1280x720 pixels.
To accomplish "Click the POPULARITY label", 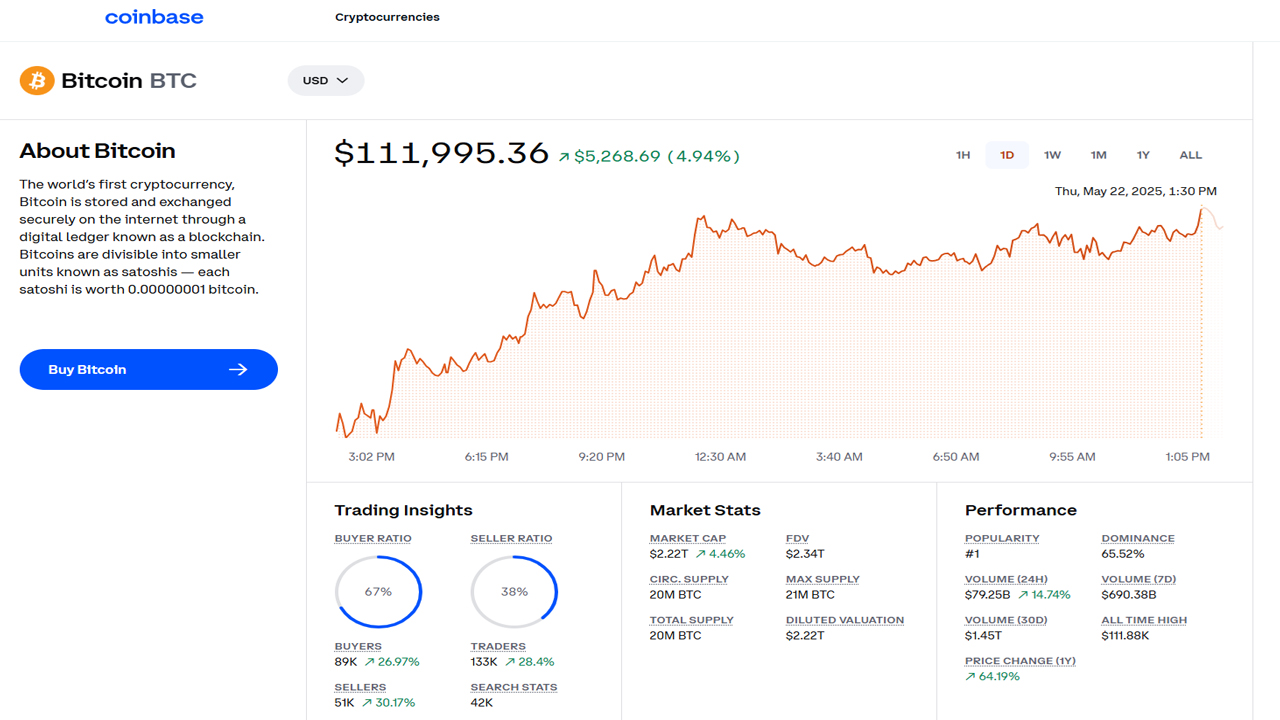I will (x=1002, y=538).
